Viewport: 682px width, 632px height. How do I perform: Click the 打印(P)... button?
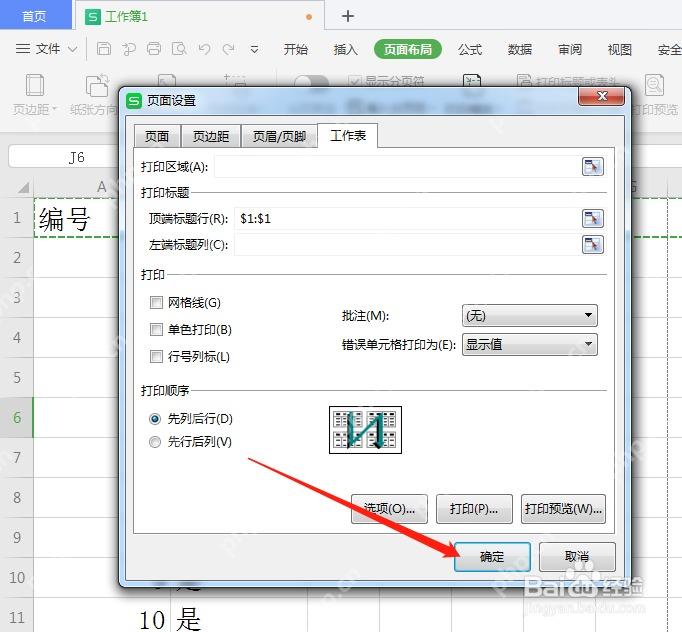pos(474,508)
